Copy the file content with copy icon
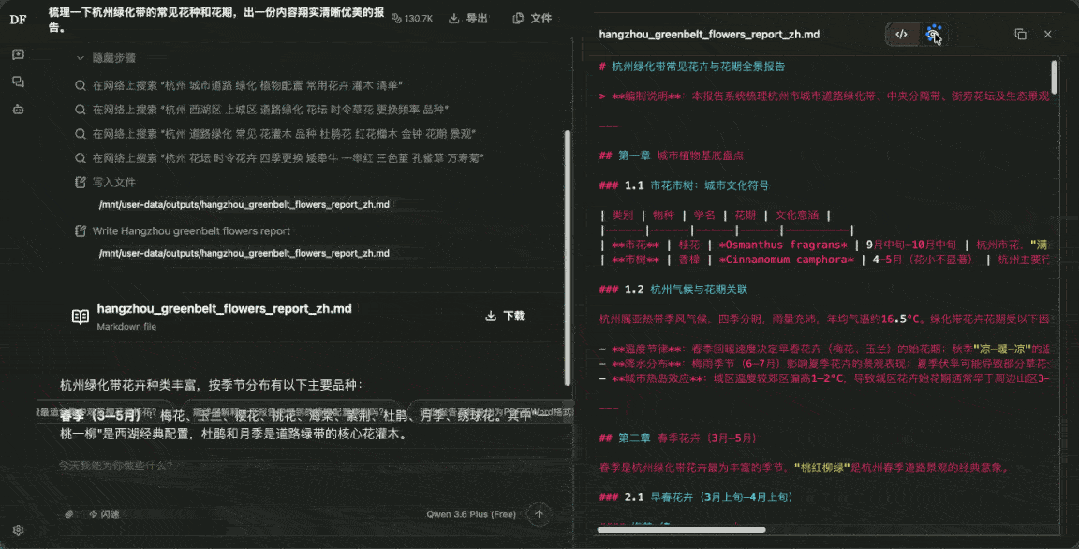 [1021, 34]
